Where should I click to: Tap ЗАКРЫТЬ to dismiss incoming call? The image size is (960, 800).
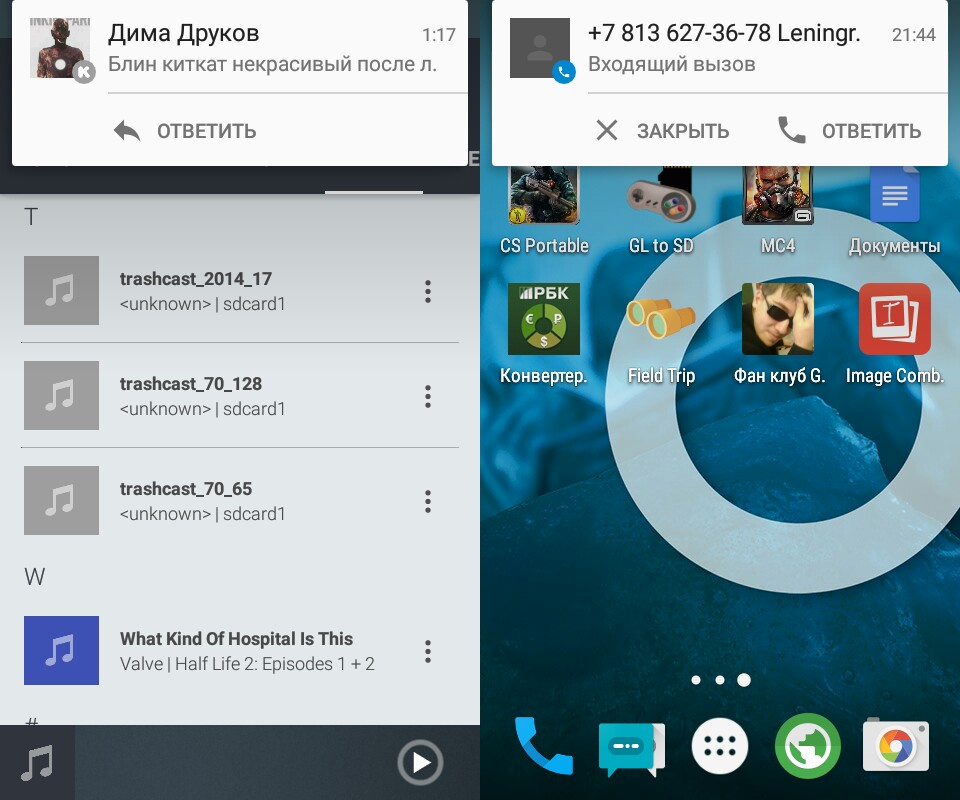coord(662,131)
